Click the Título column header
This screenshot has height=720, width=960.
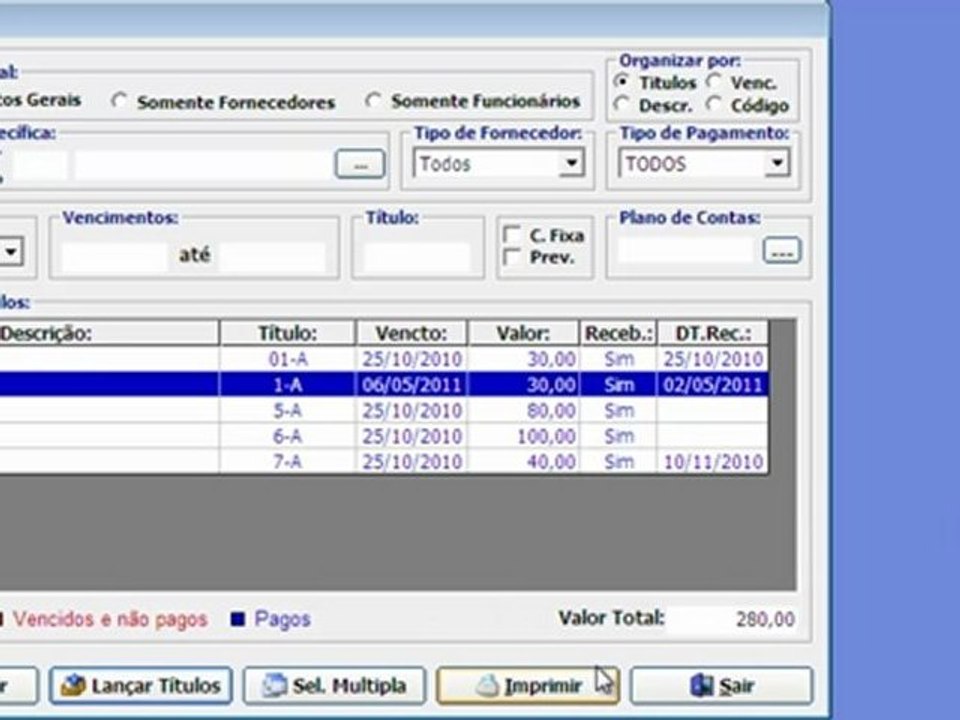[288, 333]
